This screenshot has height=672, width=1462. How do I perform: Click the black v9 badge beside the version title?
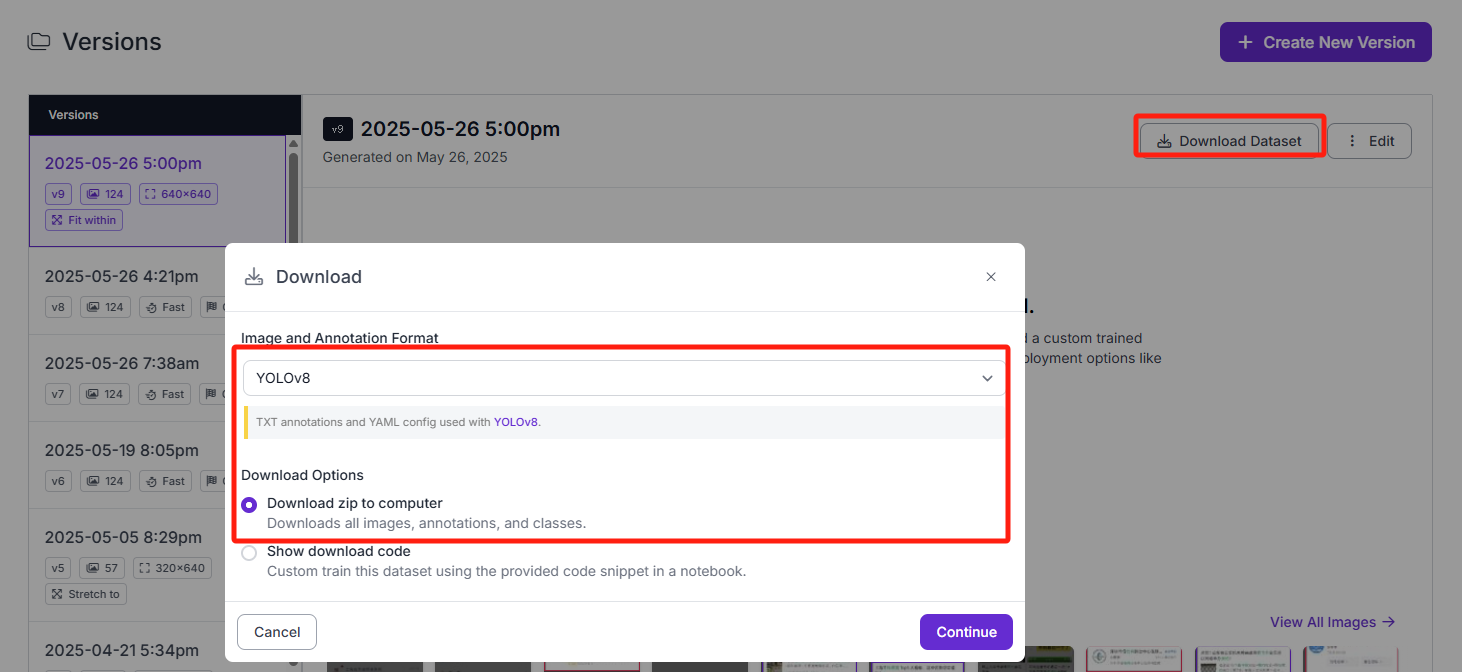338,129
